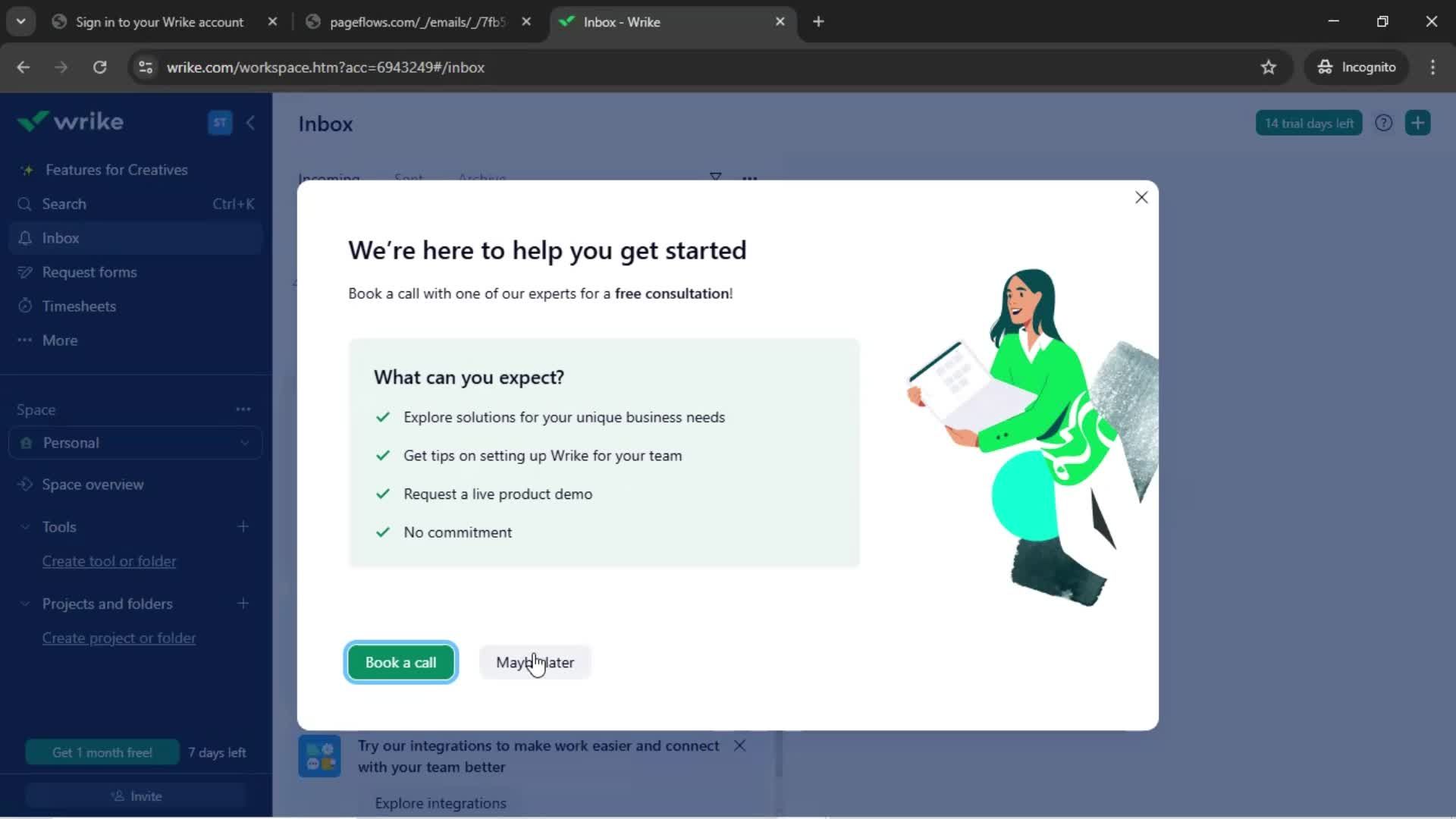Viewport: 1456px width, 819px height.
Task: Click the address bar URL
Action: tap(325, 67)
